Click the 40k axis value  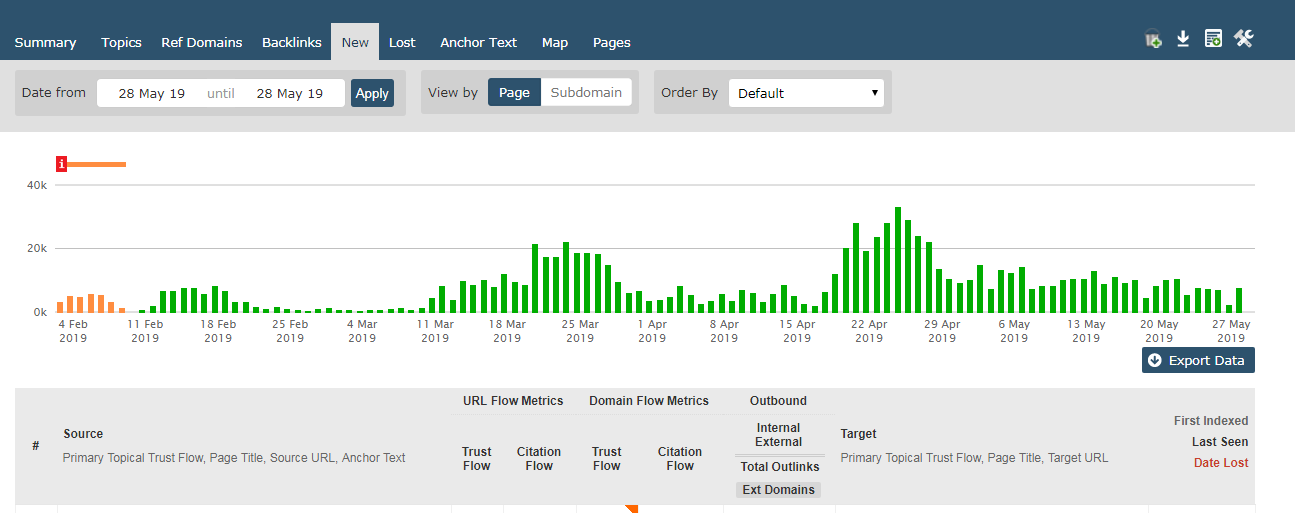pyautogui.click(x=37, y=185)
